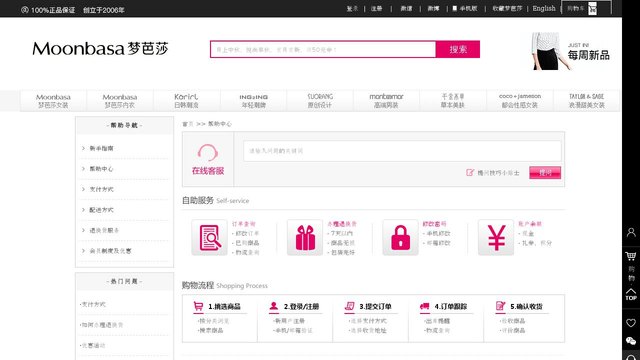Open user account icon in right sidebar
Screen dimensions: 640x360
(631, 232)
